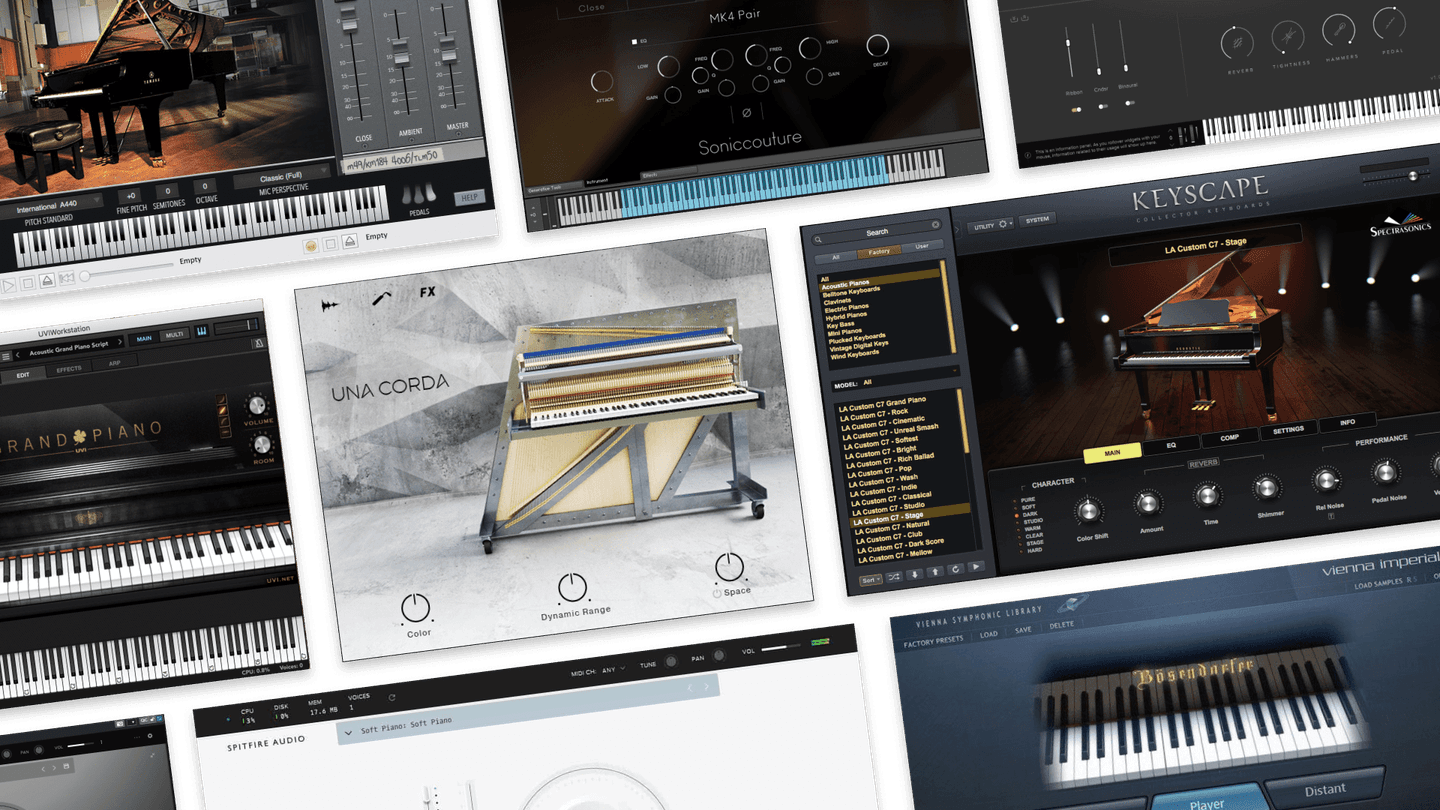Screen dimensions: 1440x810
Task: Click the User filter button in Keyscape browser
Action: coord(922,246)
